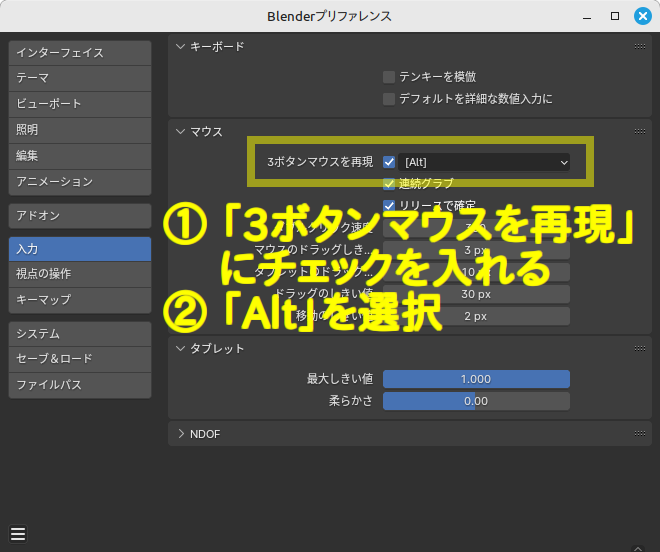The height and width of the screenshot is (552, 660).
Task: Open ビューポート preferences tab
Action: coord(80,104)
